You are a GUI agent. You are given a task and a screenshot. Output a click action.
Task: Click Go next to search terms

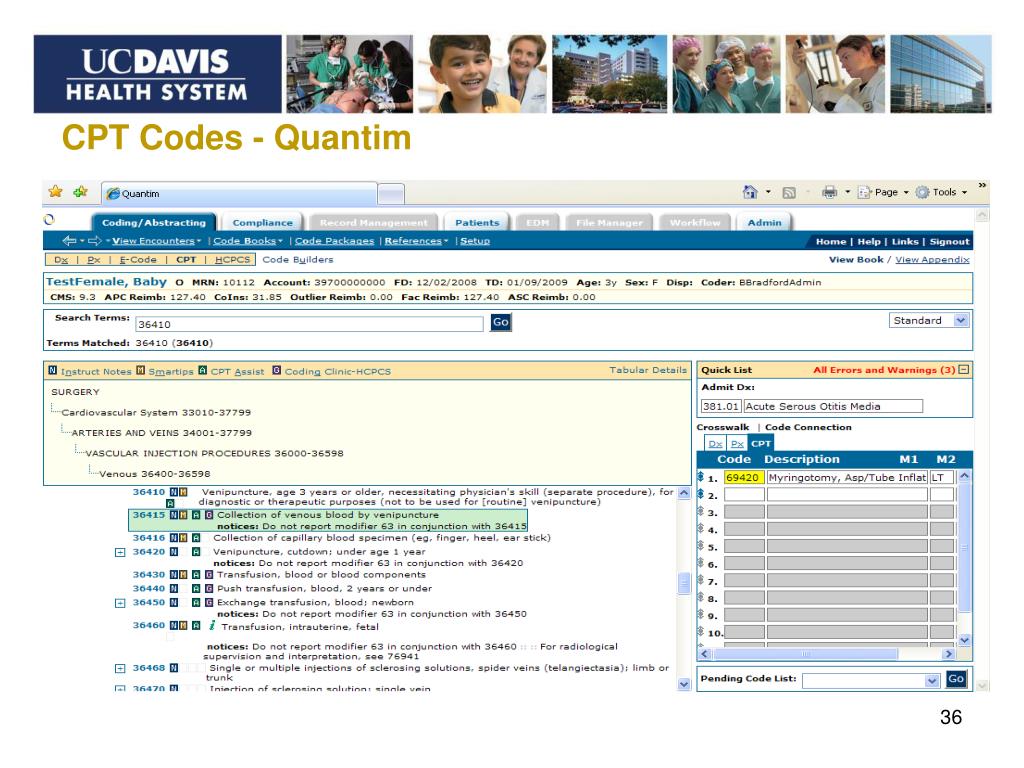[x=500, y=322]
